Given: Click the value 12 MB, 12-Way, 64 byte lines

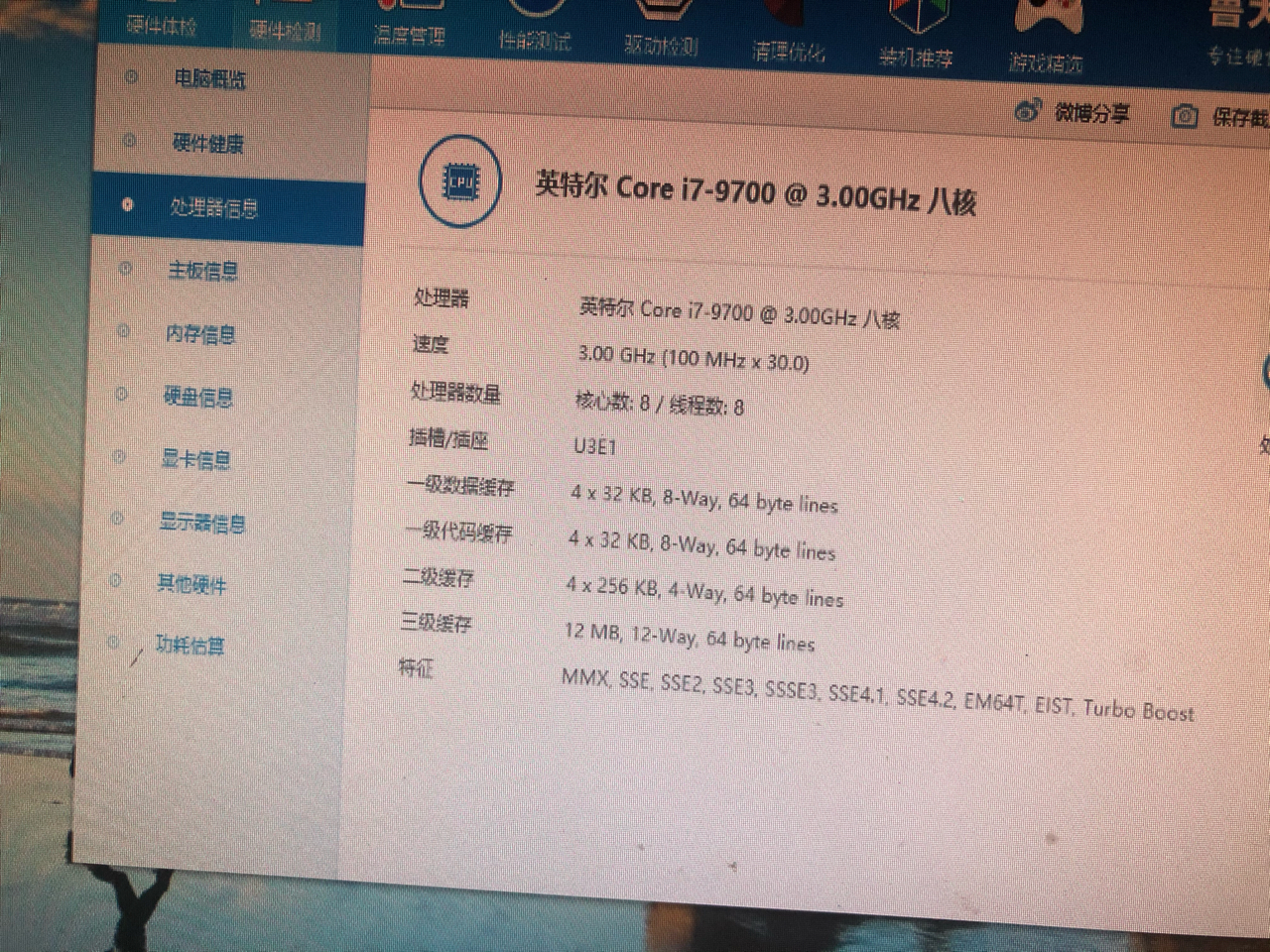Looking at the screenshot, I should [x=690, y=637].
